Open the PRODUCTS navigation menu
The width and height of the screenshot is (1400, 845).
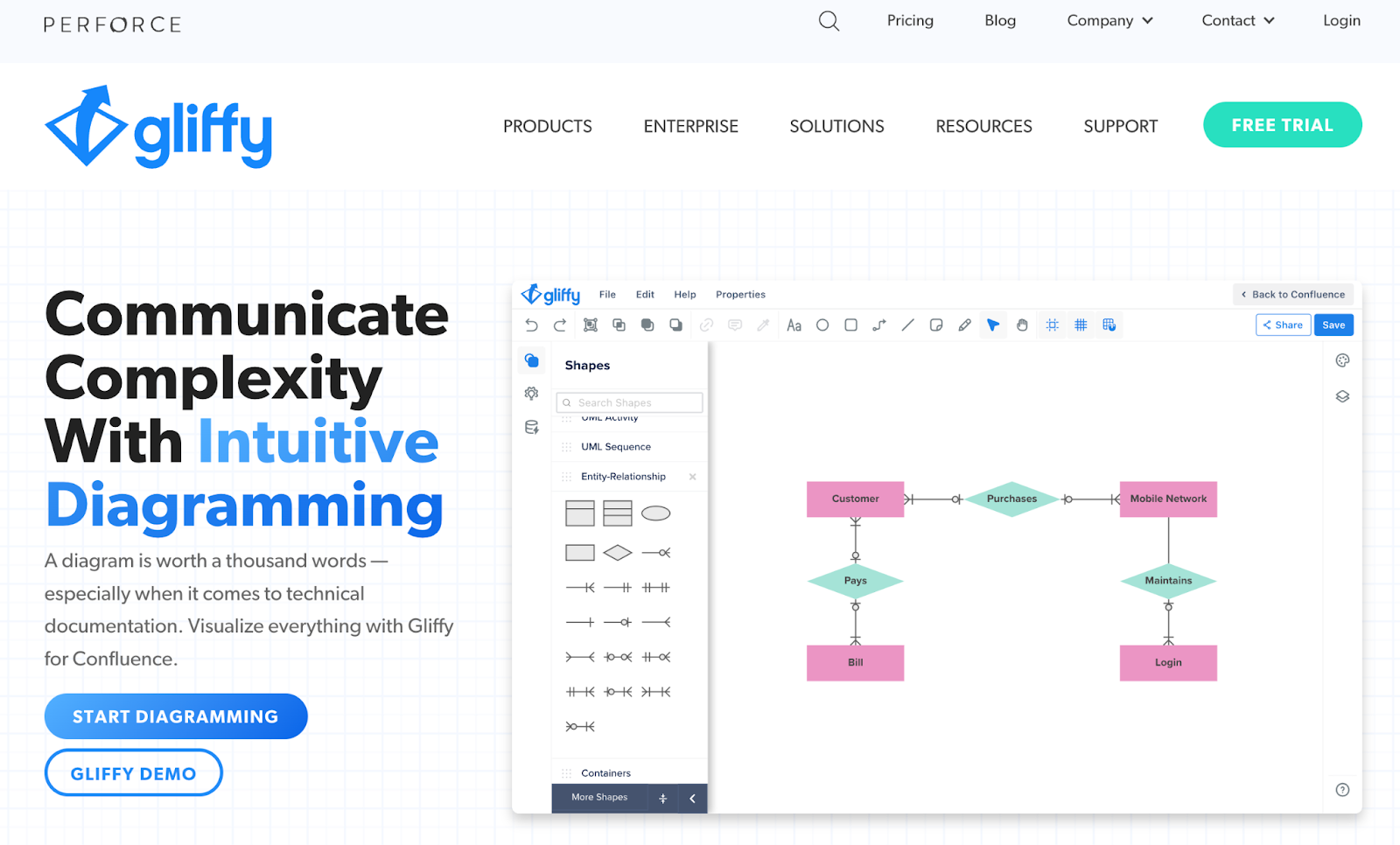pyautogui.click(x=548, y=127)
